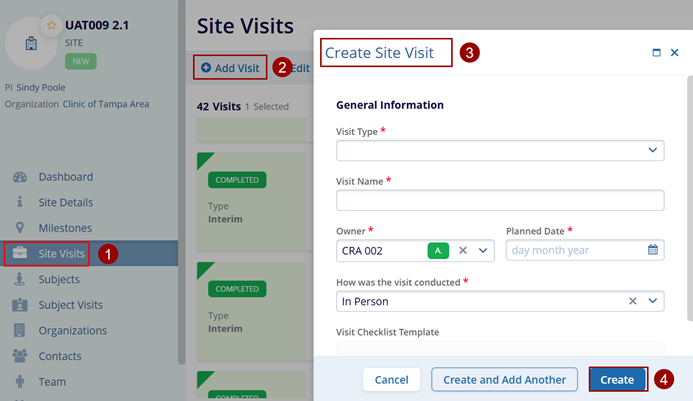
Task: Click the Dashboard gauge icon
Action: pyautogui.click(x=19, y=177)
